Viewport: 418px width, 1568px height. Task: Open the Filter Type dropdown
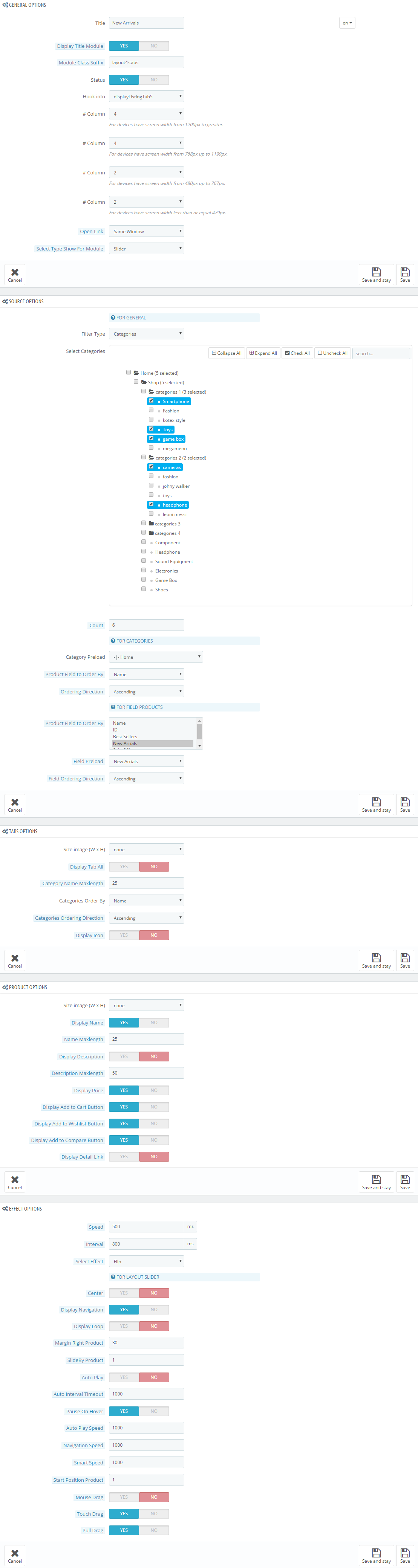pyautogui.click(x=146, y=334)
